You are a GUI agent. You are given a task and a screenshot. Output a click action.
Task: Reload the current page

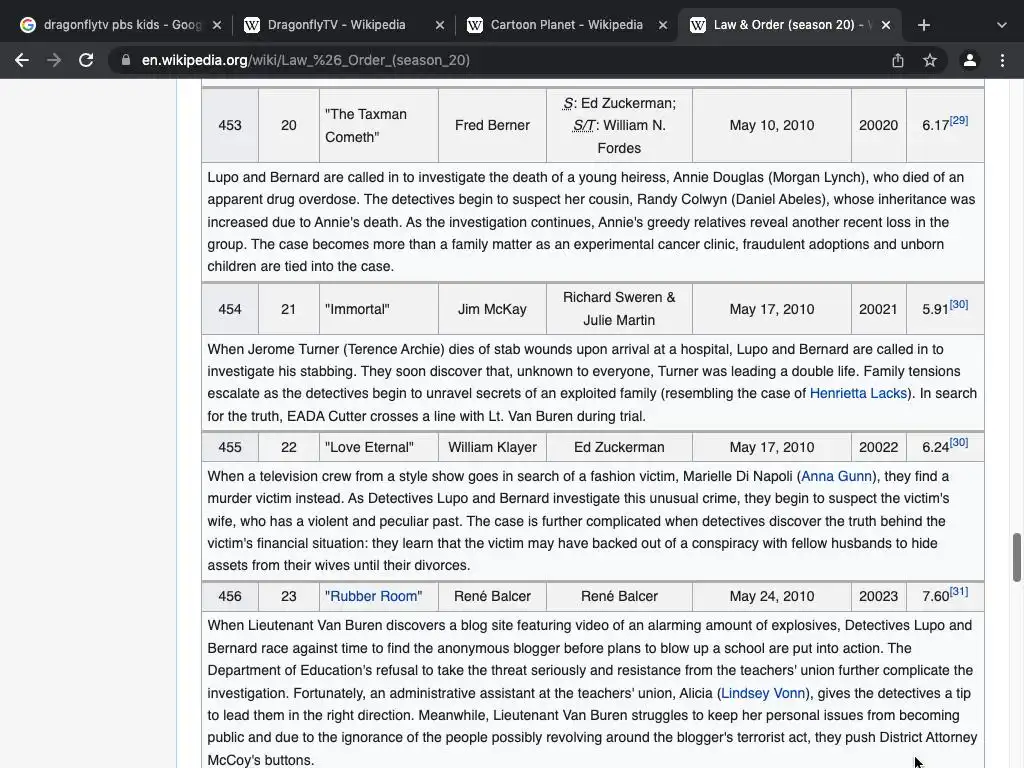click(x=86, y=60)
